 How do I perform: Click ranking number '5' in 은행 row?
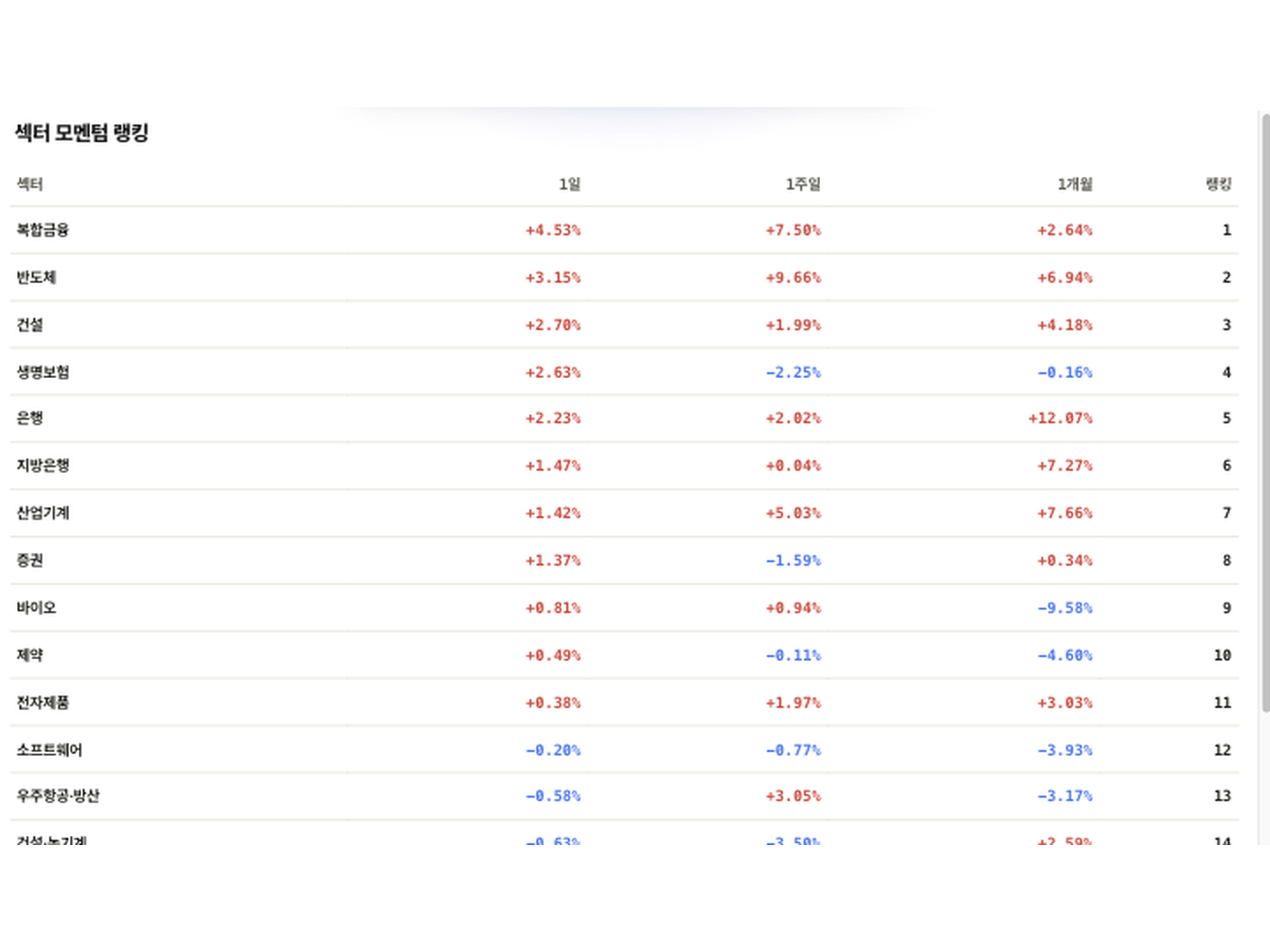[1226, 418]
